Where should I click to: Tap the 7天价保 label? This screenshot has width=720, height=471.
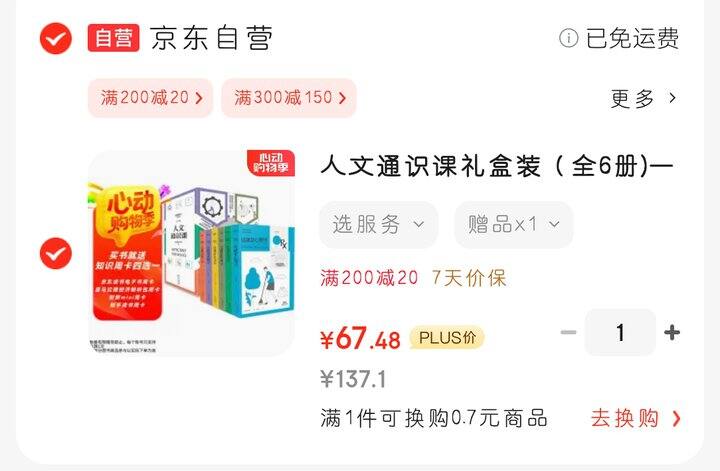(x=469, y=278)
